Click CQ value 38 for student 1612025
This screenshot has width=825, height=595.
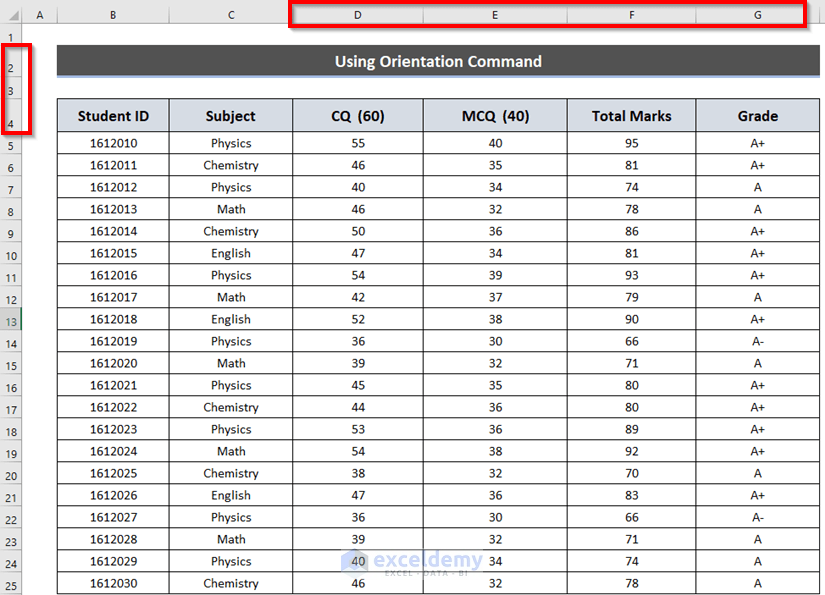point(358,473)
